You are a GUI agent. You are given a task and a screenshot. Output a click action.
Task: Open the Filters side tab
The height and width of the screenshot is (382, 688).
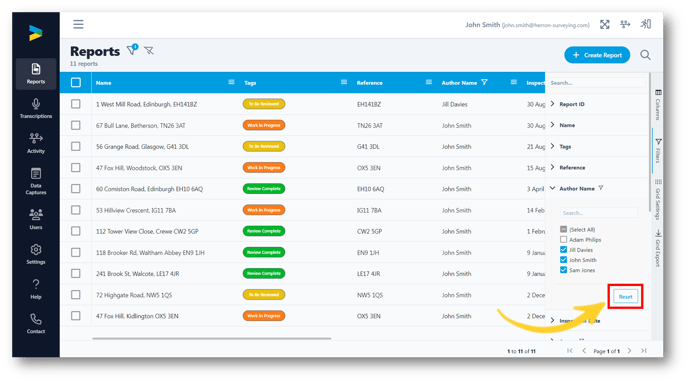[x=658, y=151]
